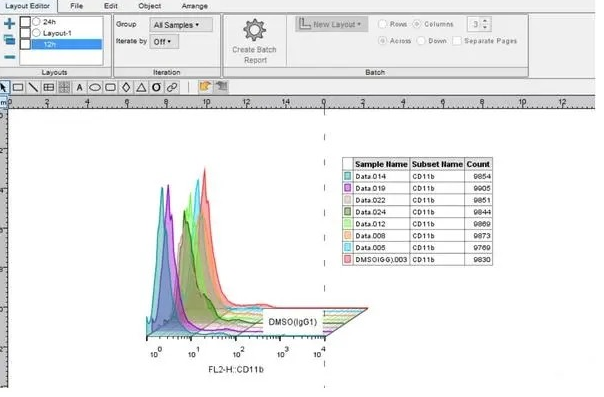604x397 pixels.
Task: Click the count value 9905
Action: point(482,188)
